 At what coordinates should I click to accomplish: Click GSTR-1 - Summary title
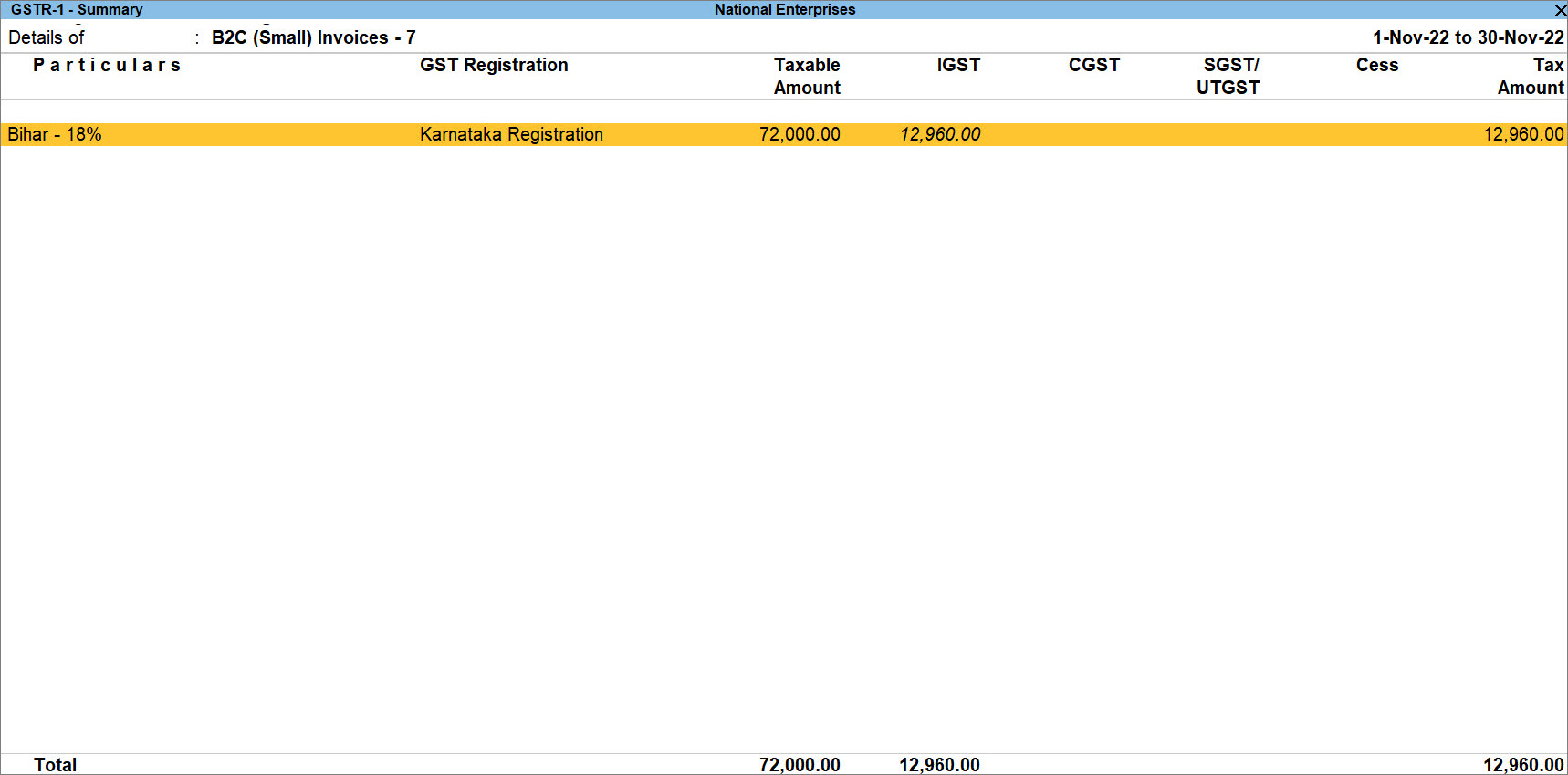(77, 10)
